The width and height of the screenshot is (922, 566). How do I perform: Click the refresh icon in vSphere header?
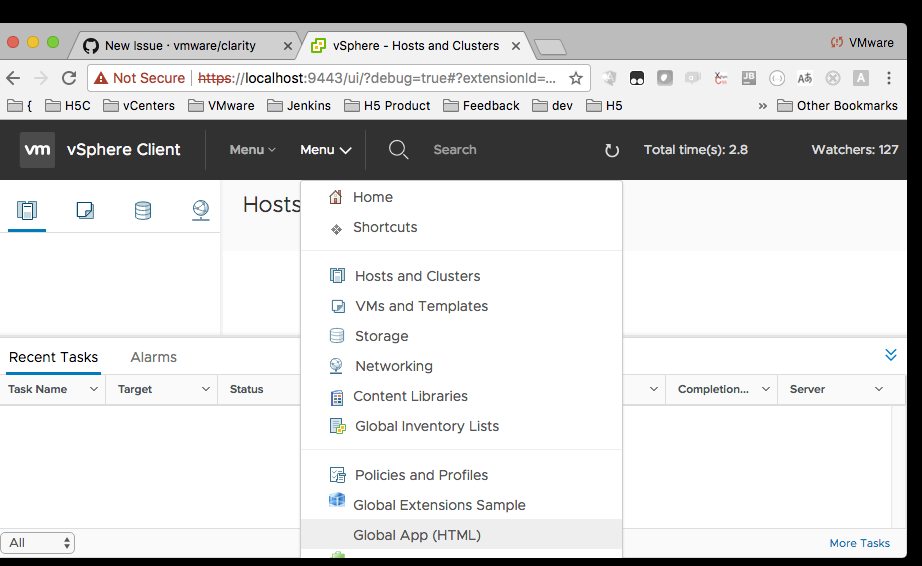click(x=612, y=150)
